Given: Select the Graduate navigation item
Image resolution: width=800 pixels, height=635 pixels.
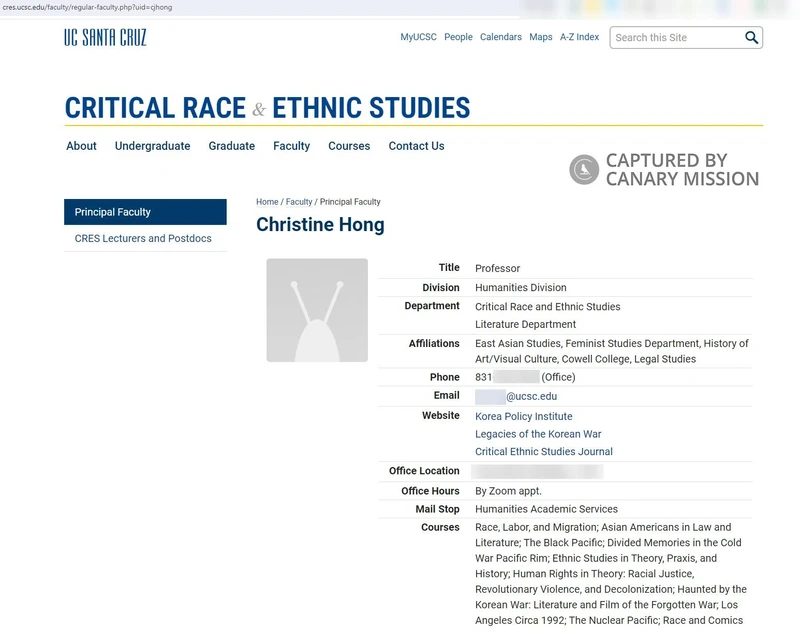Looking at the screenshot, I should click(230, 145).
